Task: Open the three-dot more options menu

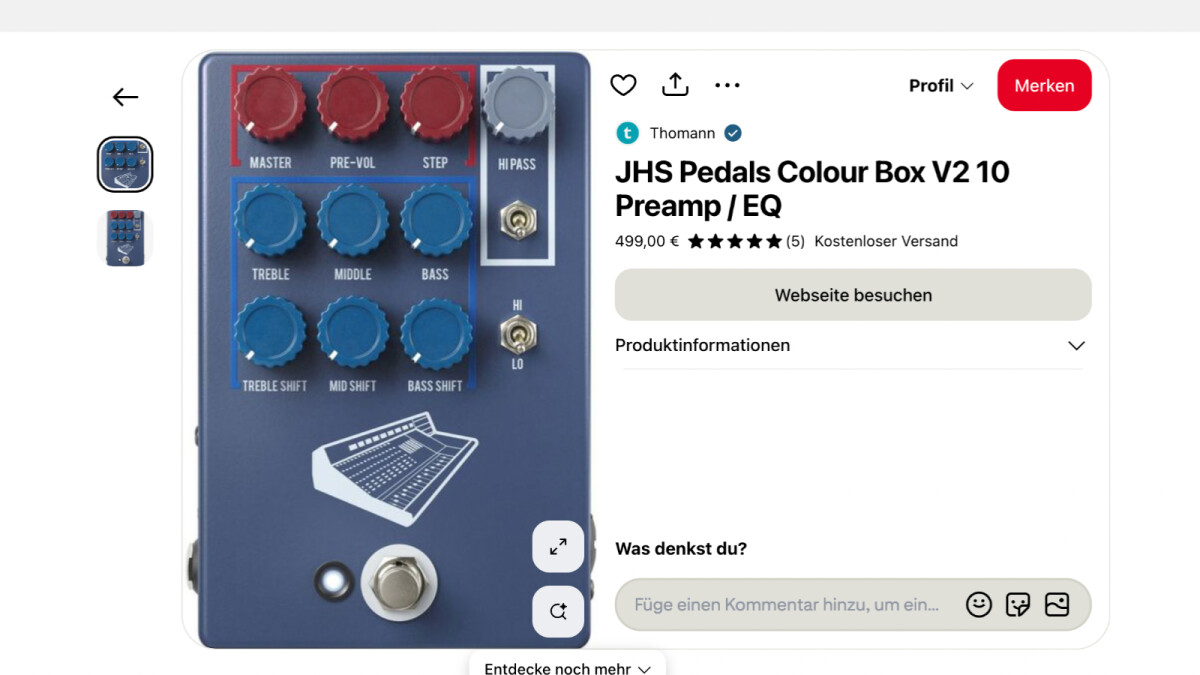Action: 728,85
